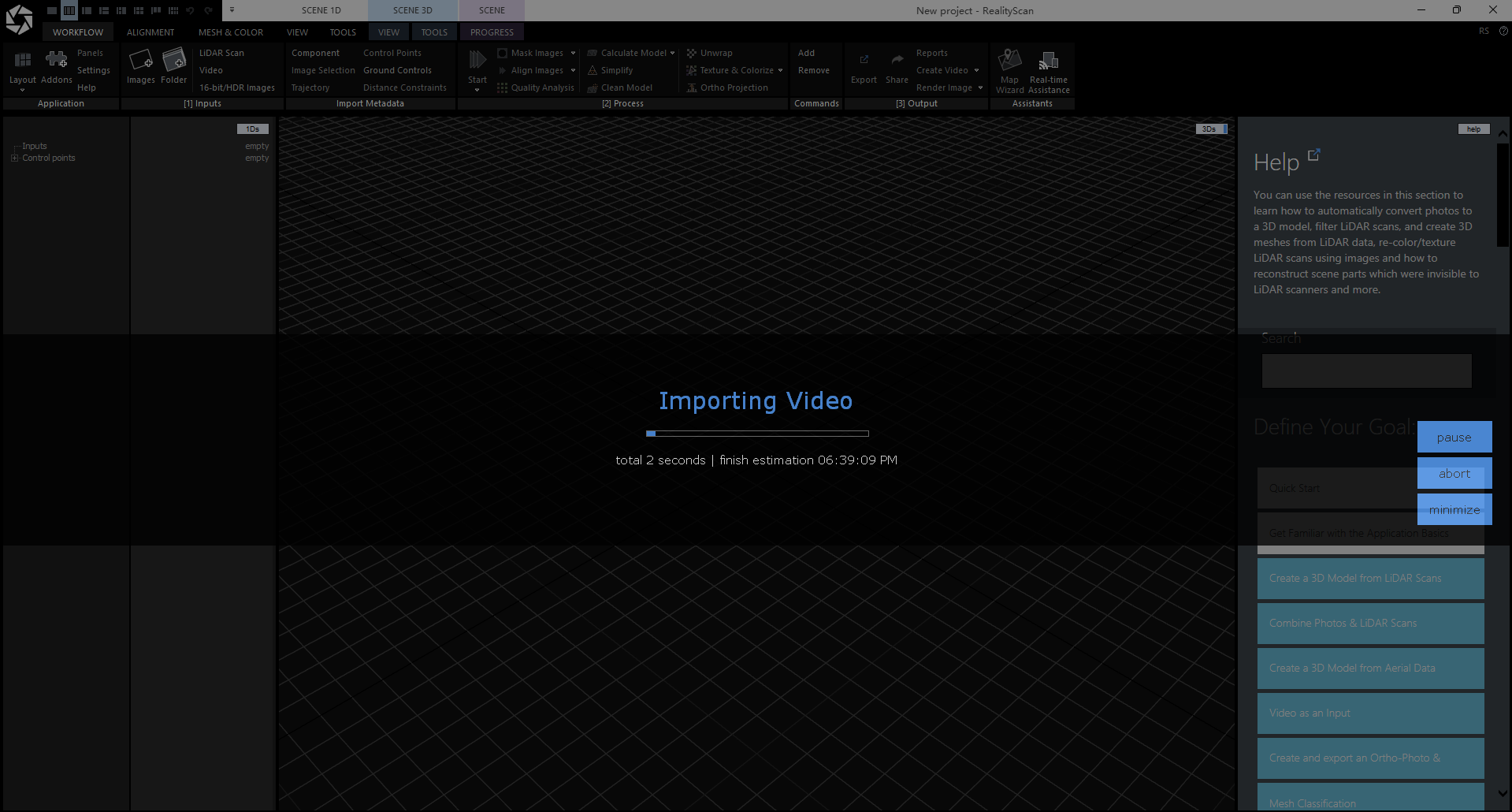Click the Reports output option

pos(932,53)
